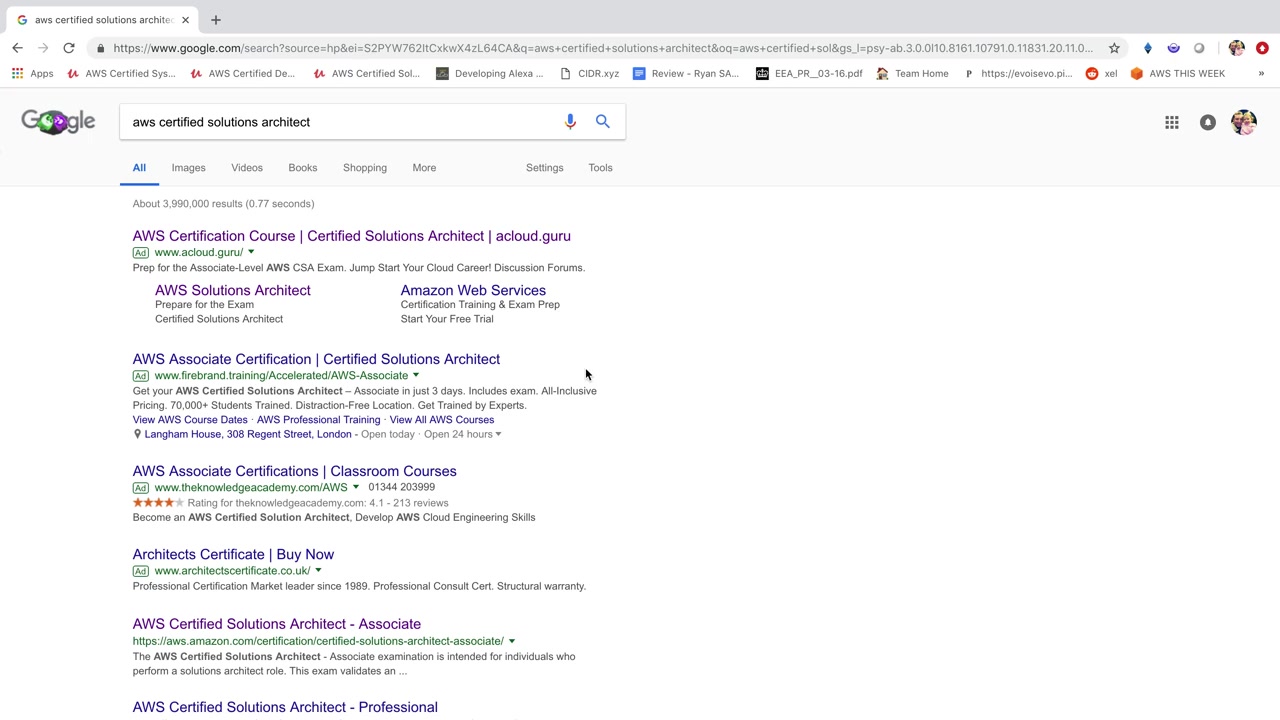Click the blue diamond extension icon

tap(1148, 48)
